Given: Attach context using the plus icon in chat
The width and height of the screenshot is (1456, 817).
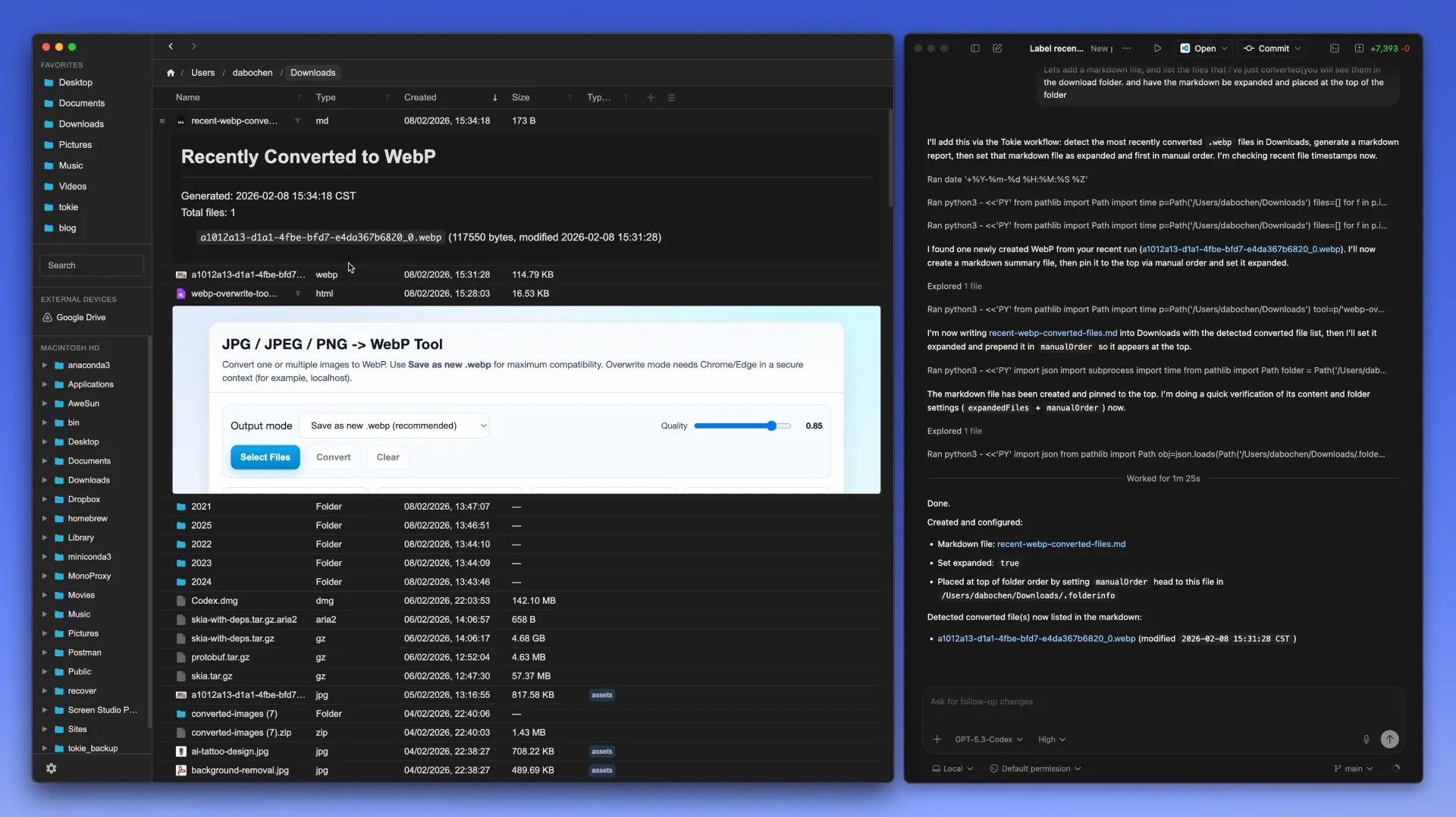Looking at the screenshot, I should pyautogui.click(x=937, y=739).
